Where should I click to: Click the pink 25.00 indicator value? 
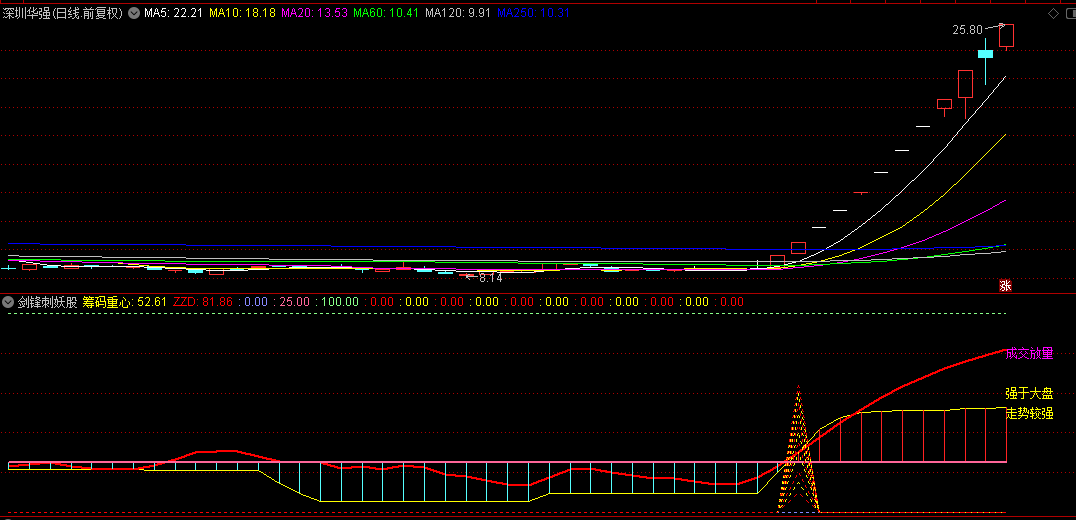coord(295,302)
